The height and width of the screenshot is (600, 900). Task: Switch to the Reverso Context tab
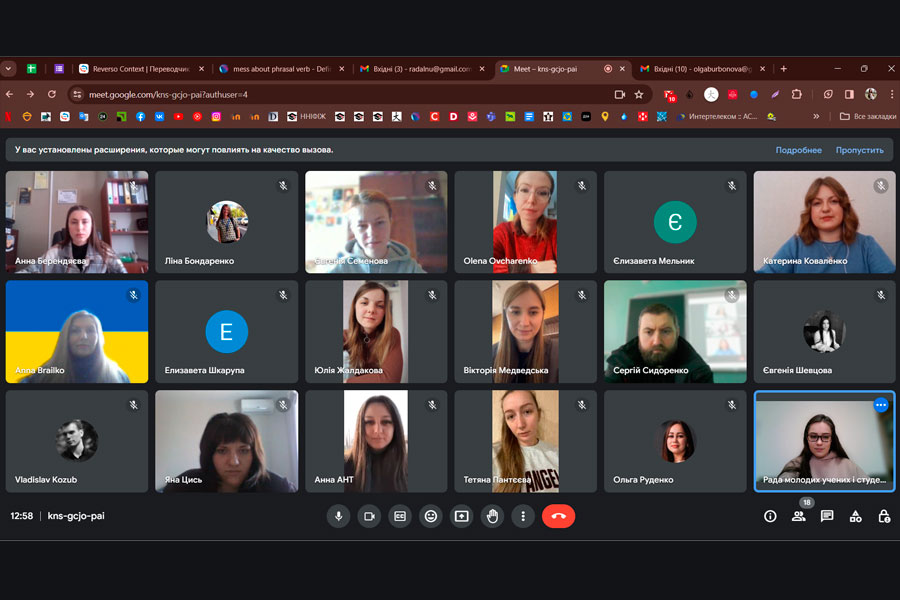click(x=141, y=69)
